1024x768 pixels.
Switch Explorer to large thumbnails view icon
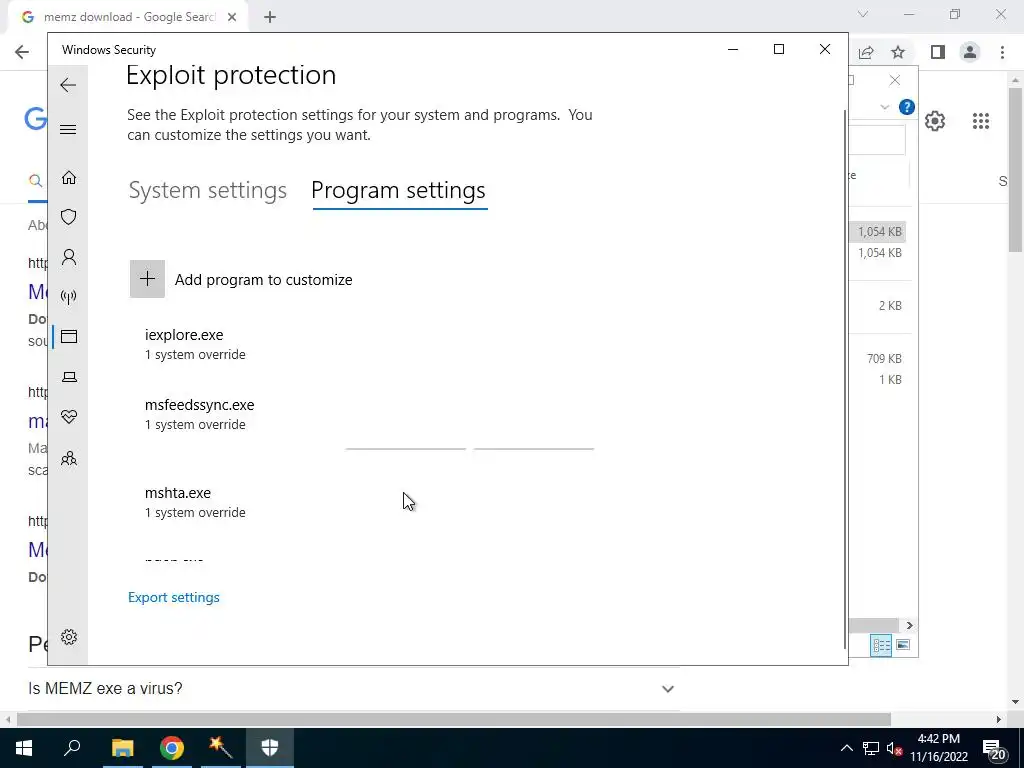coord(903,645)
